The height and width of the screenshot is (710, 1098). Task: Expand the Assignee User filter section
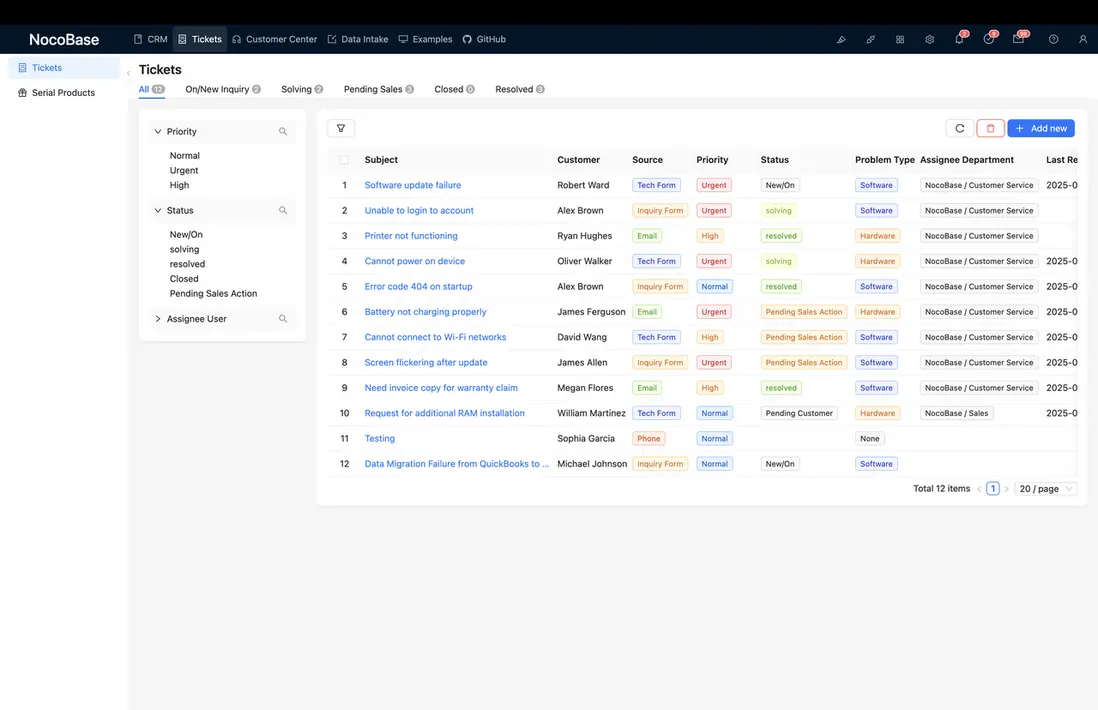point(158,318)
